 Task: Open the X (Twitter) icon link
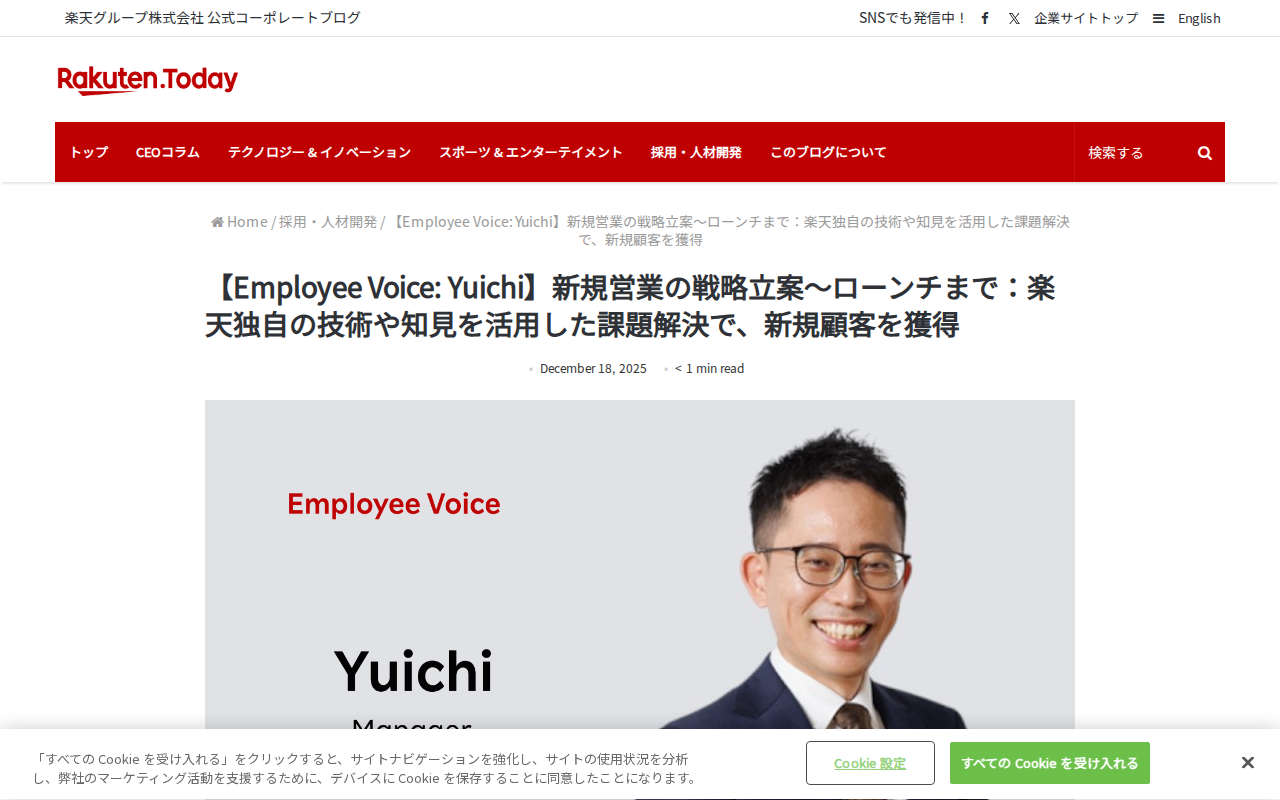1014,18
